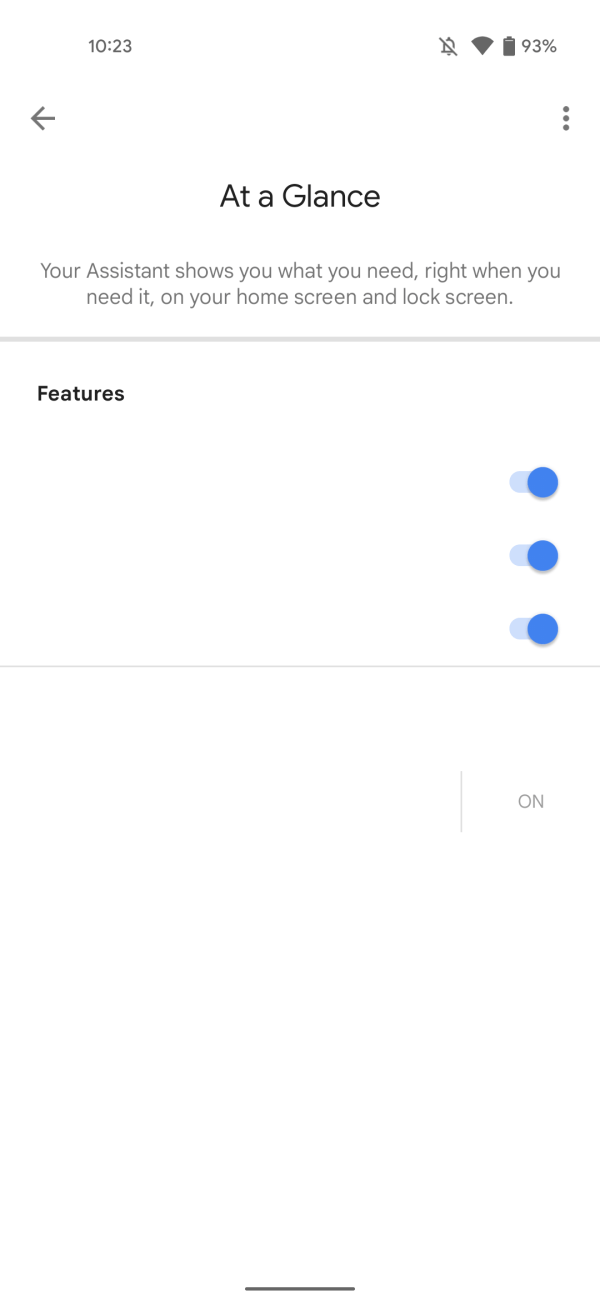Open the setting row left of ON
Screen dimensions: 600x1300
click(x=230, y=801)
